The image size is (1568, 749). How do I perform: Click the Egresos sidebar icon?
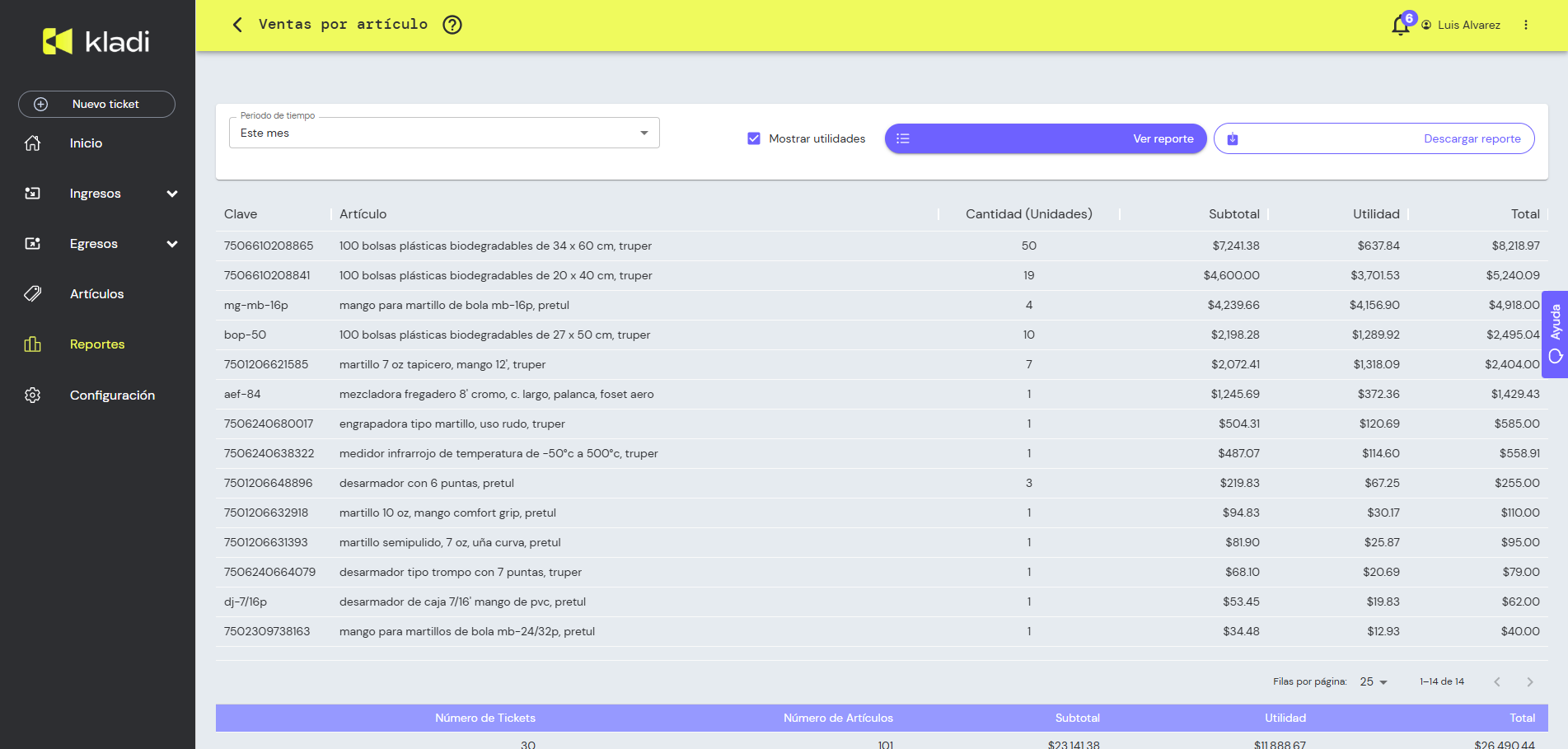coord(33,244)
